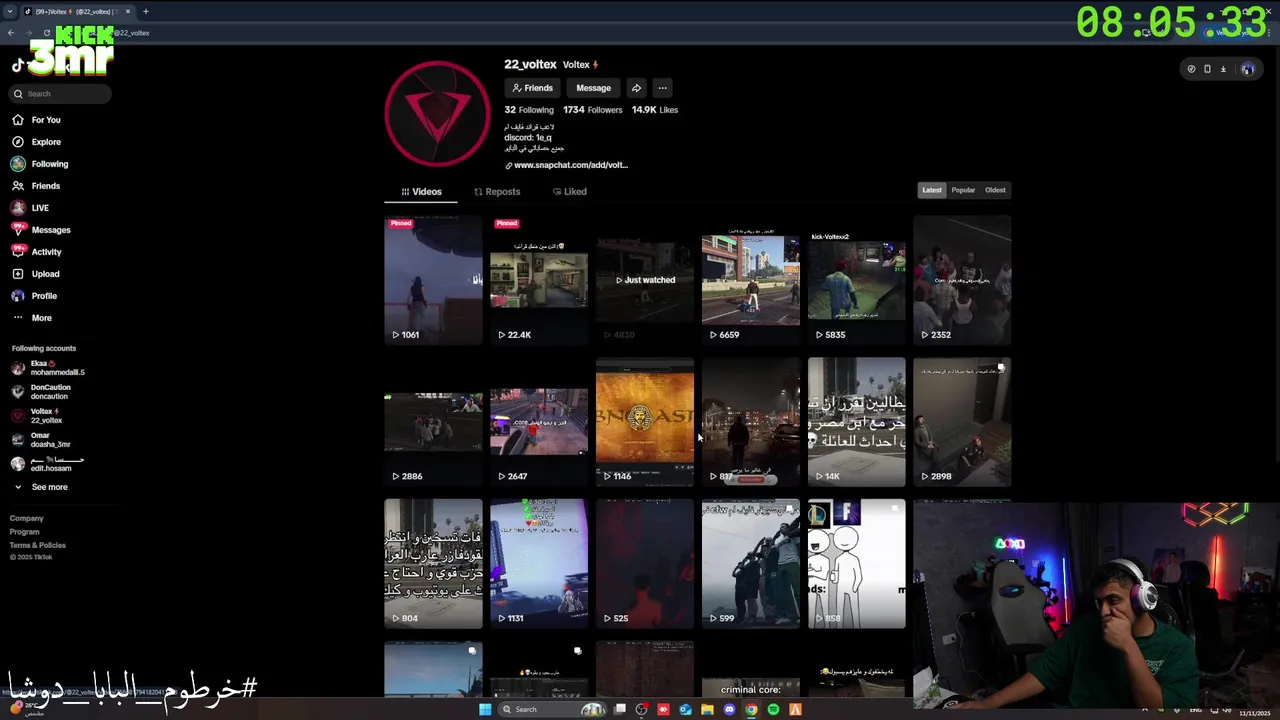Open the tab search dropdown arrow
1280x720 pixels.
click(10, 12)
